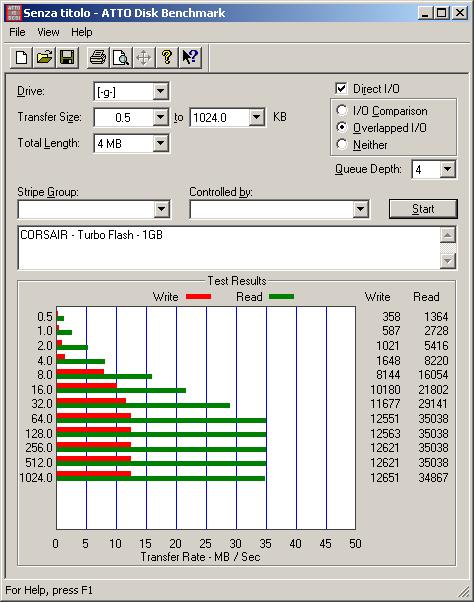This screenshot has height=602, width=474.
Task: Open the 1024.0 transfer size dropdown
Action: coord(256,117)
